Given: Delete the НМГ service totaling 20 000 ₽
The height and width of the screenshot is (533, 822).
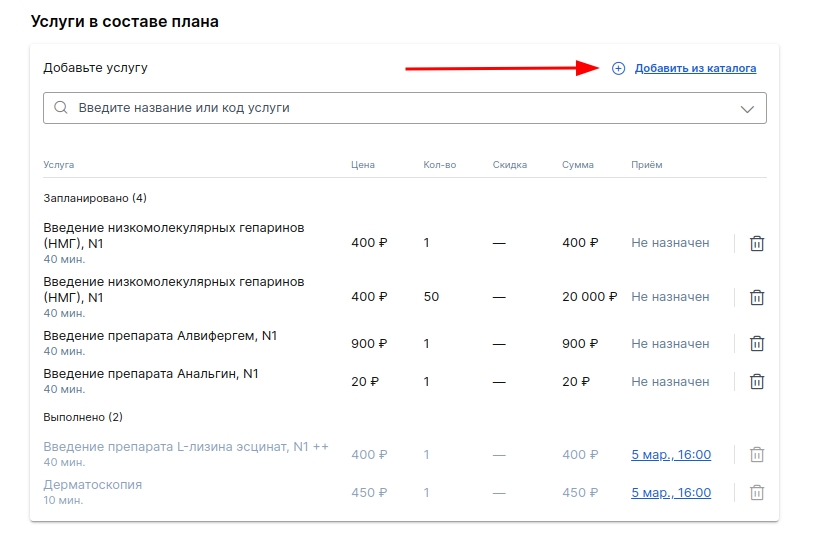Looking at the screenshot, I should (x=756, y=297).
